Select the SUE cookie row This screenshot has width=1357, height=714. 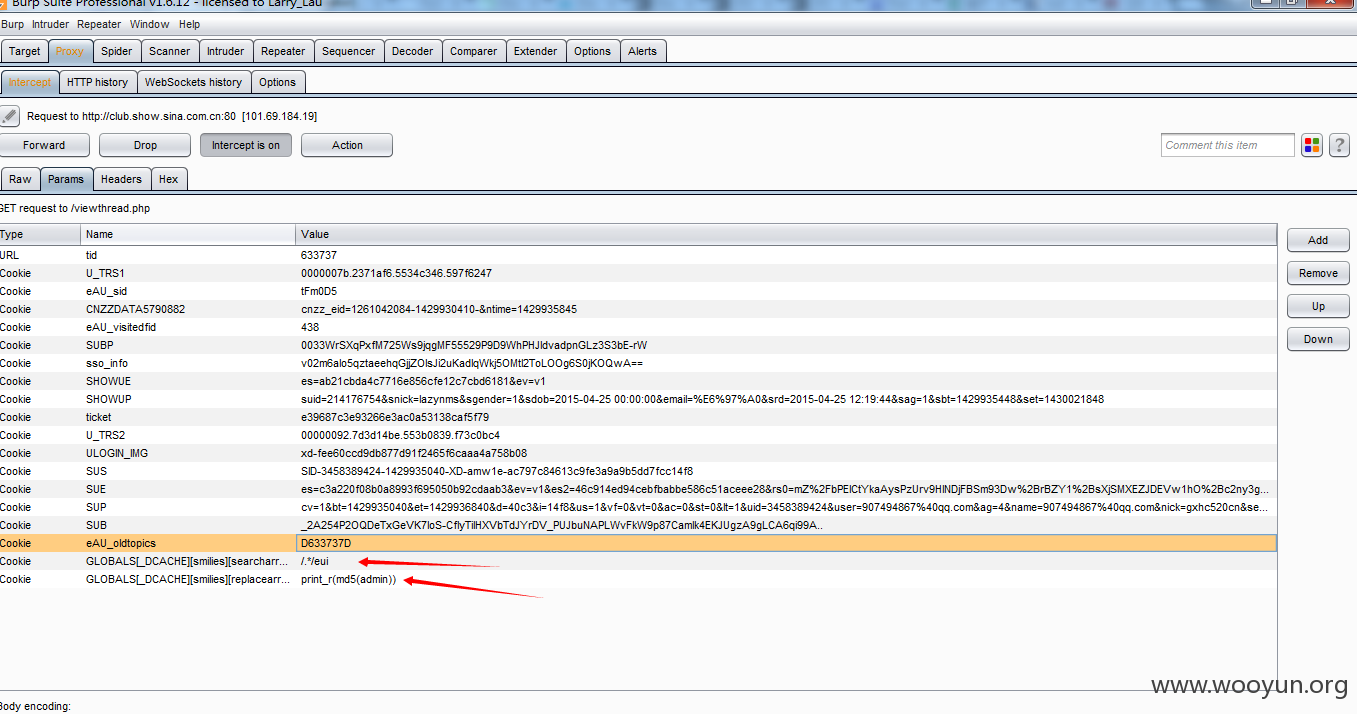638,489
